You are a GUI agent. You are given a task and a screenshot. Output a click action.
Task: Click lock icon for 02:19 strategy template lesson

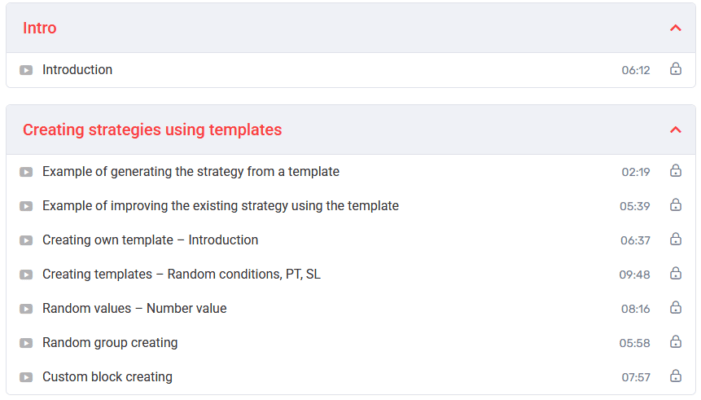(x=675, y=171)
